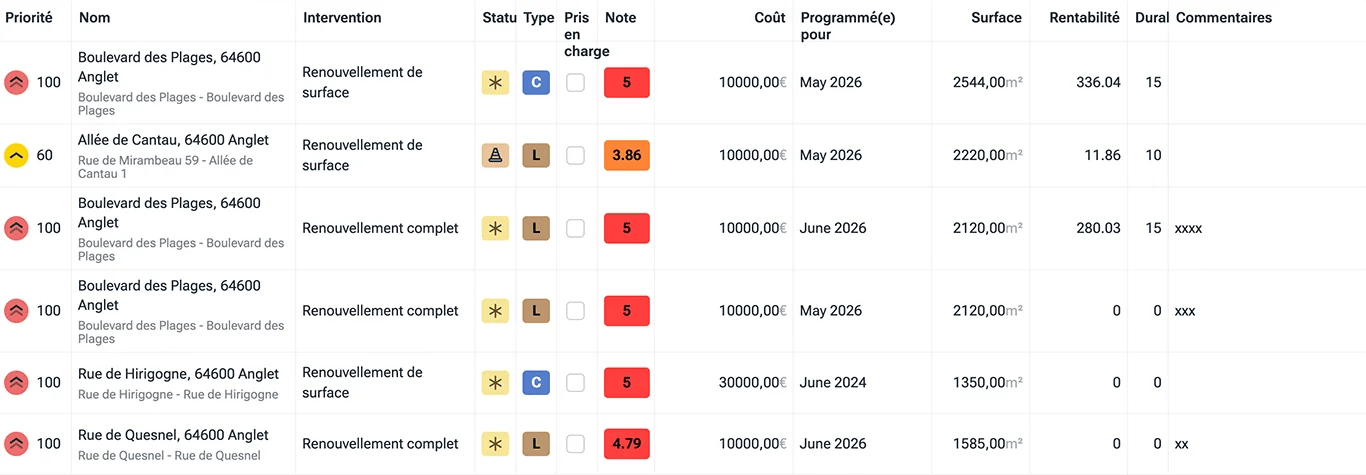Screen dimensions: 1366x475
Task: Sort by the Priorité column header
Action: [29, 17]
